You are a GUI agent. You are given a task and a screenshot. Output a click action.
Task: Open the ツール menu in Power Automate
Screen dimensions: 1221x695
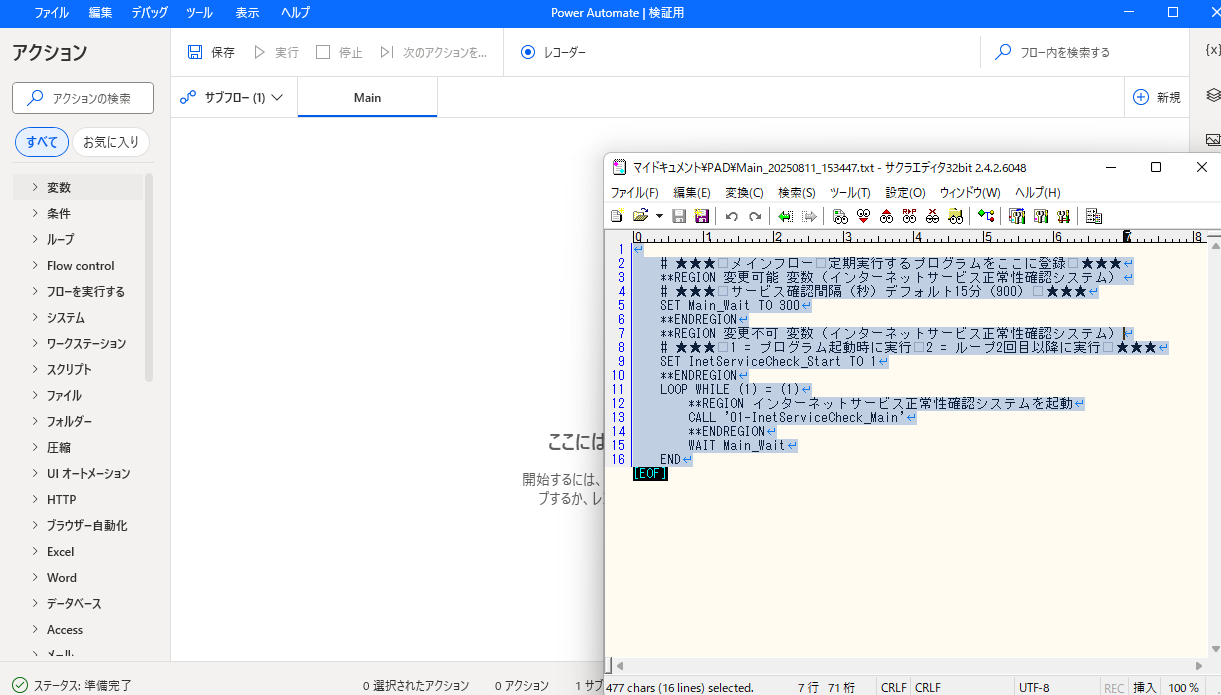tap(199, 13)
